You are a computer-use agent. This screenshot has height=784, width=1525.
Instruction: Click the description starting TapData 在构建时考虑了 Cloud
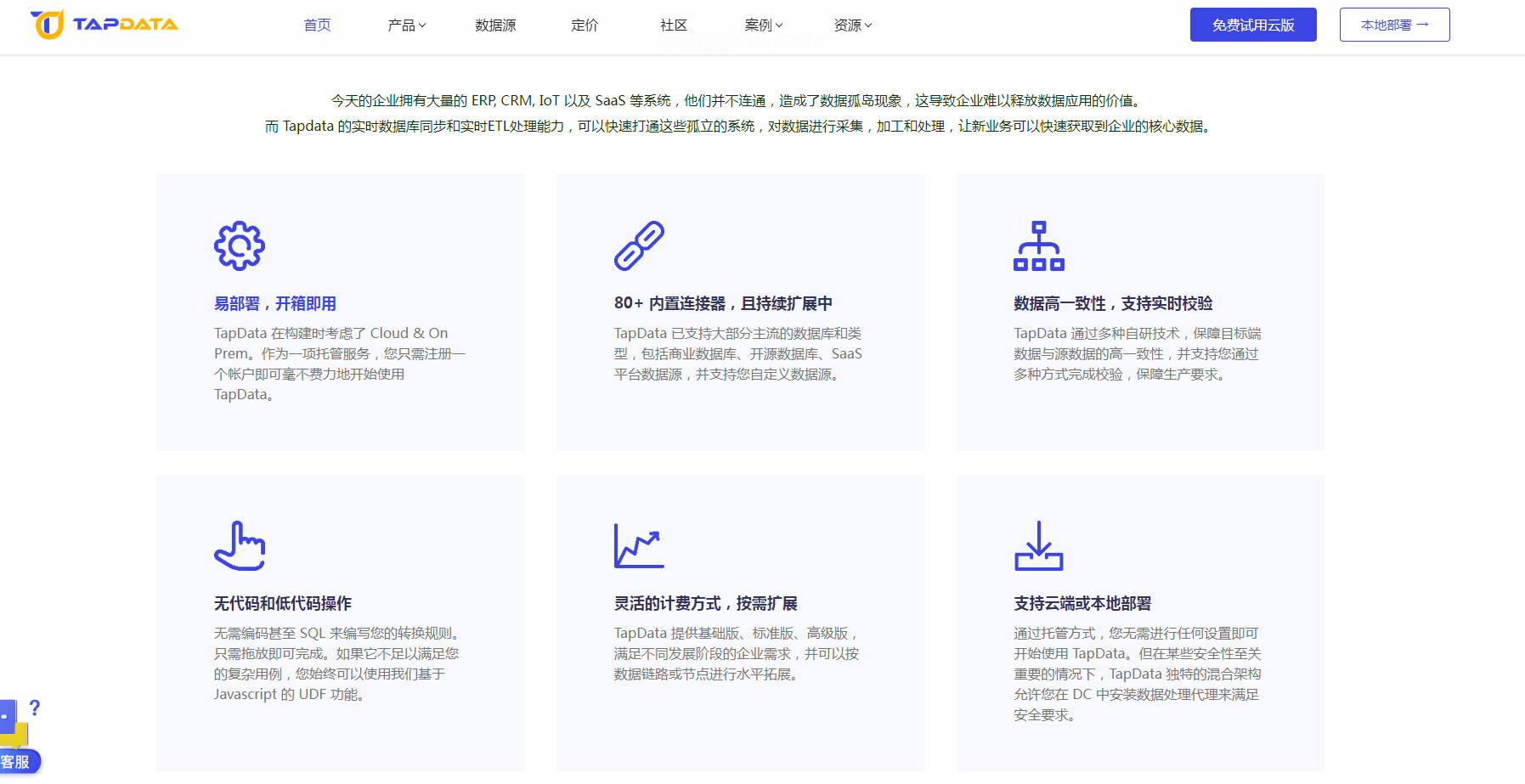[340, 364]
